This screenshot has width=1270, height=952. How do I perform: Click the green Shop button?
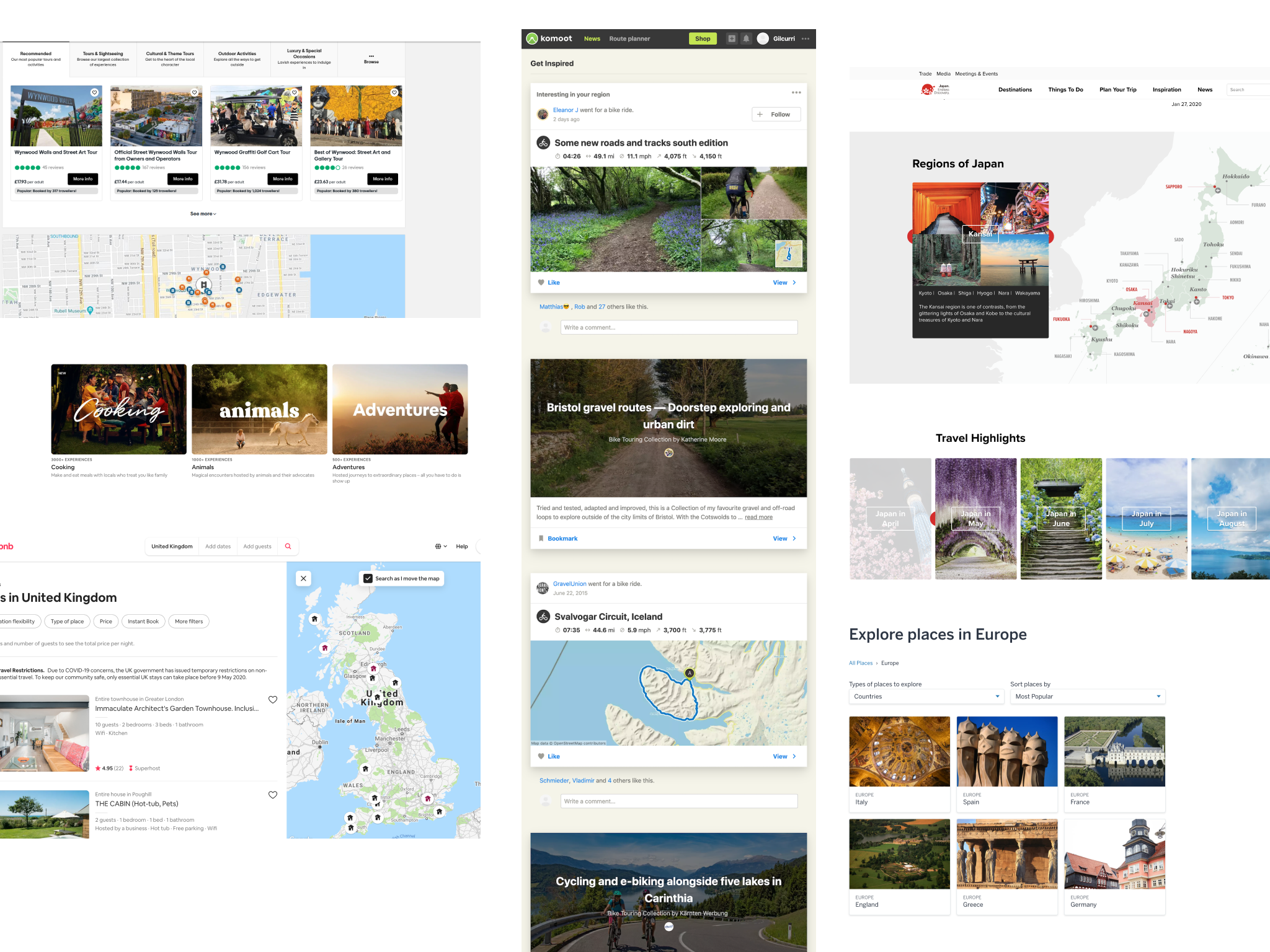click(703, 38)
